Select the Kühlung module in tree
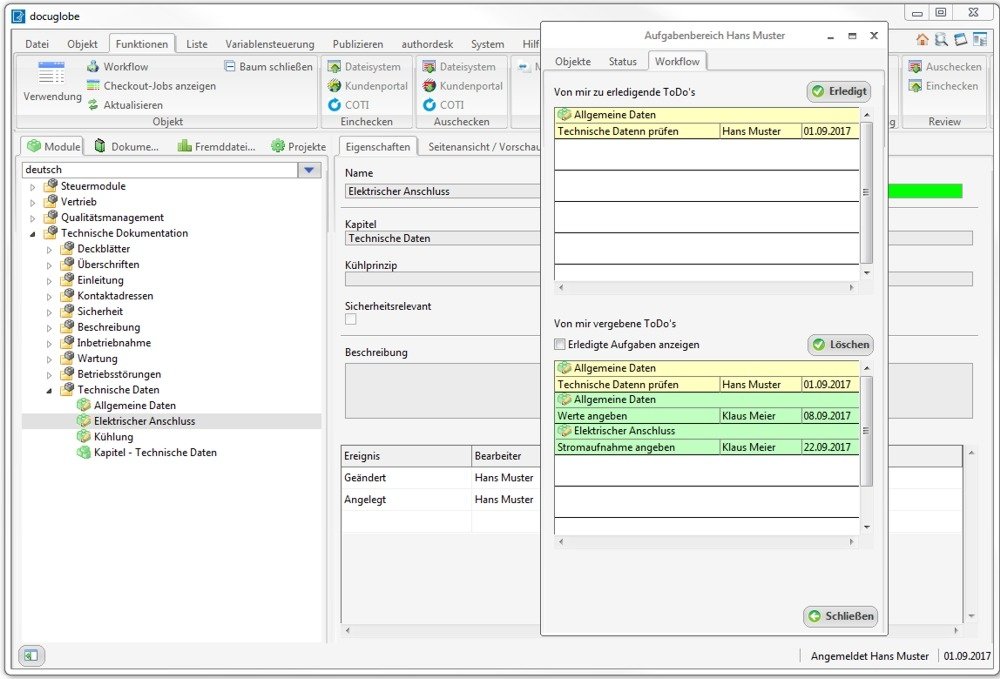Viewport: 1000px width, 679px height. coord(113,437)
